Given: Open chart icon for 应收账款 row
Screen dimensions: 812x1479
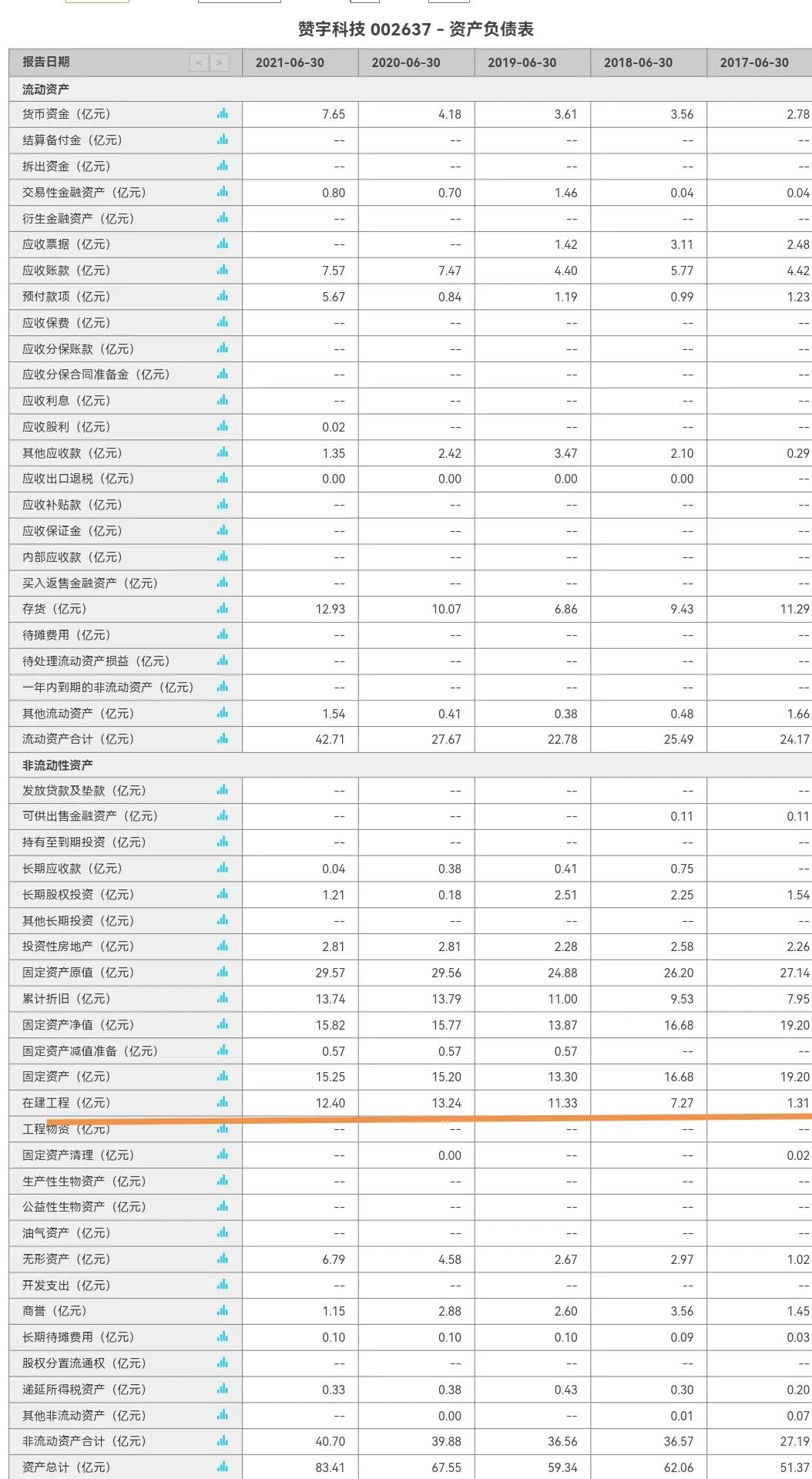Looking at the screenshot, I should click(x=223, y=270).
